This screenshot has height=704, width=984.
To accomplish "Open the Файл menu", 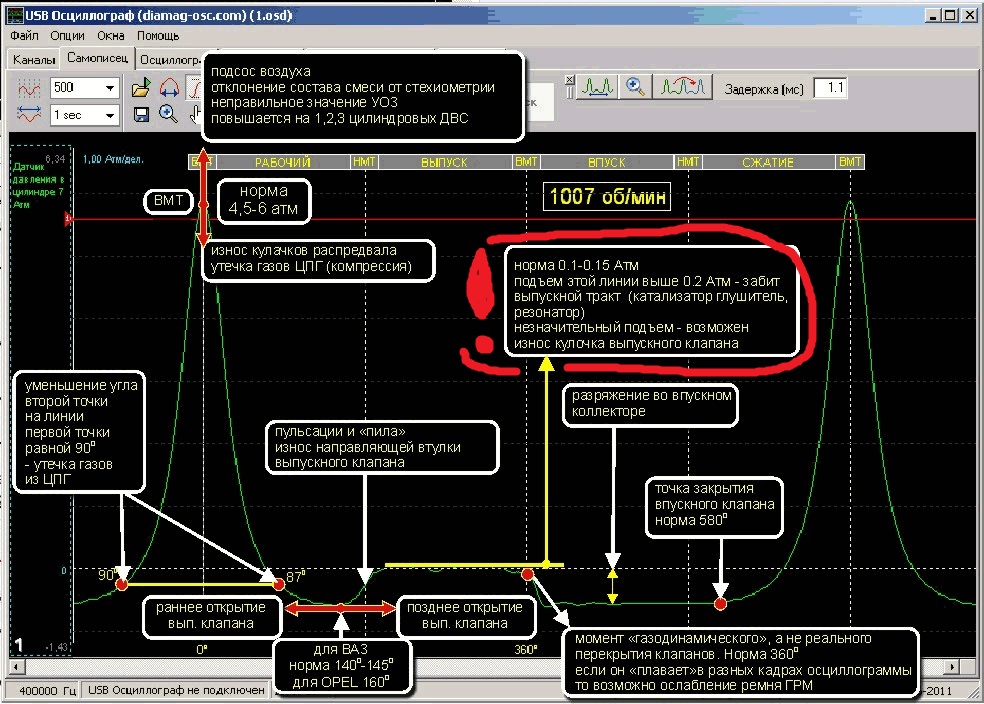I will pos(24,35).
